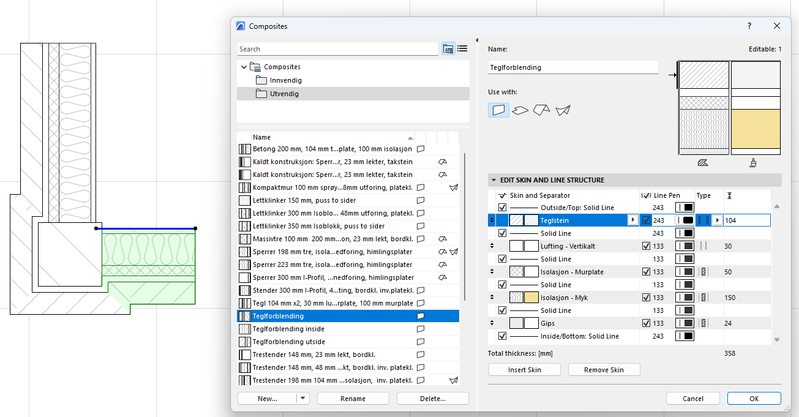The height and width of the screenshot is (417, 799).
Task: Click the Rename button
Action: 353,399
